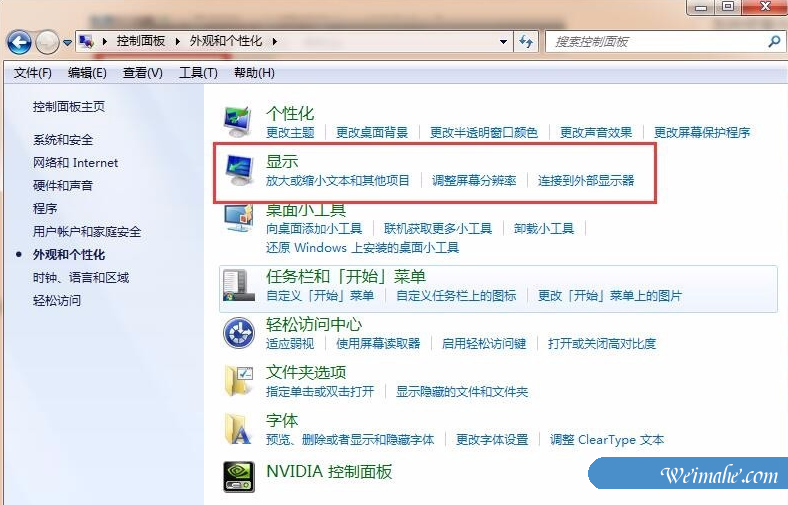This screenshot has width=788, height=505.
Task: Click 显示隐藏的文件和文件夹 link
Action: coord(462,391)
